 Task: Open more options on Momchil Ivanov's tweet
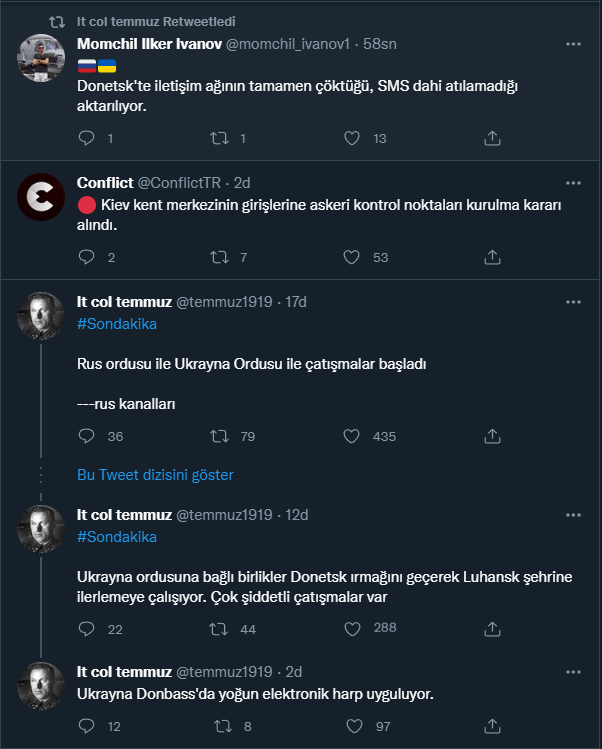pyautogui.click(x=573, y=44)
